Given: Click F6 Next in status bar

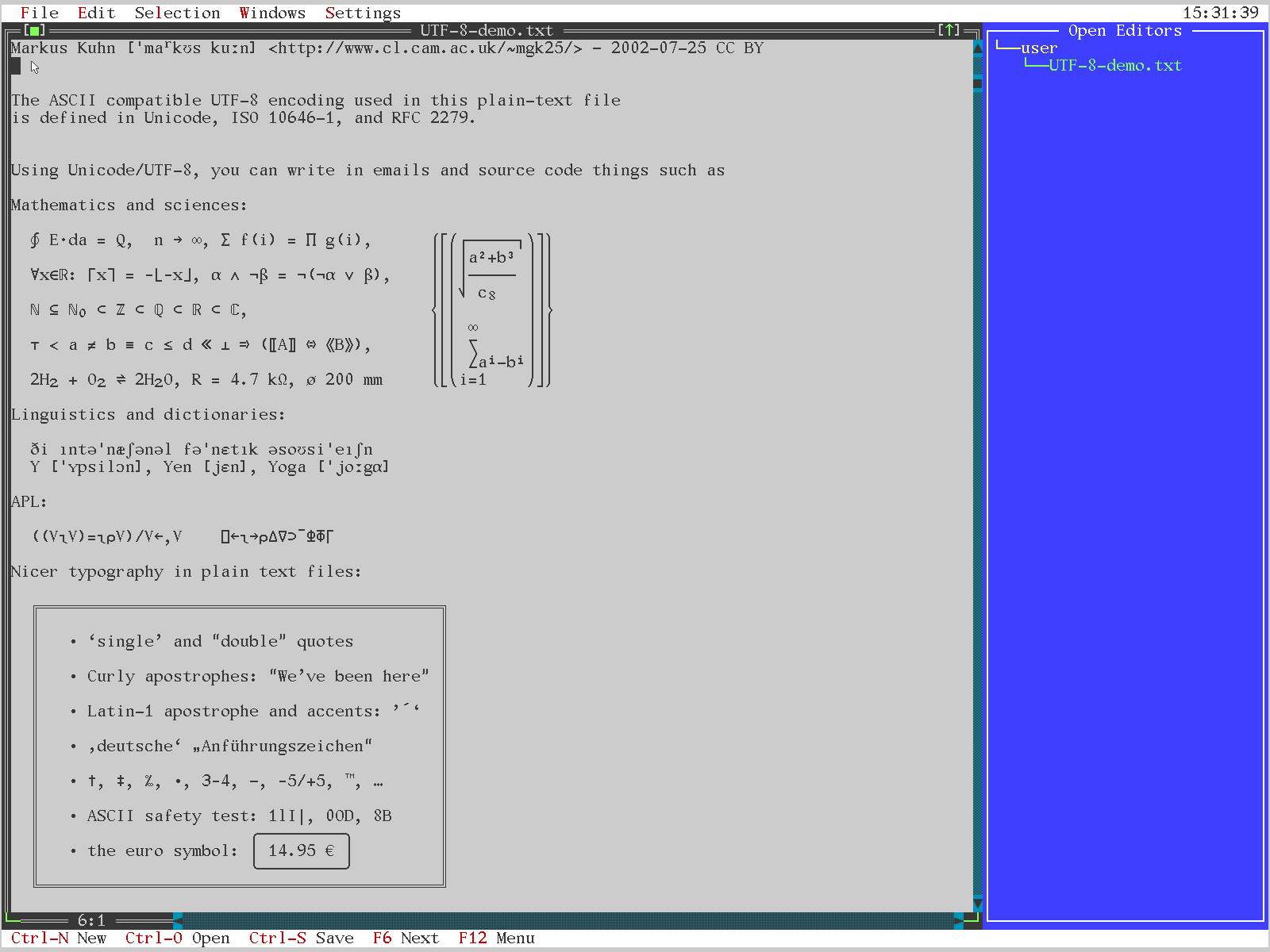Looking at the screenshot, I should pyautogui.click(x=406, y=938).
